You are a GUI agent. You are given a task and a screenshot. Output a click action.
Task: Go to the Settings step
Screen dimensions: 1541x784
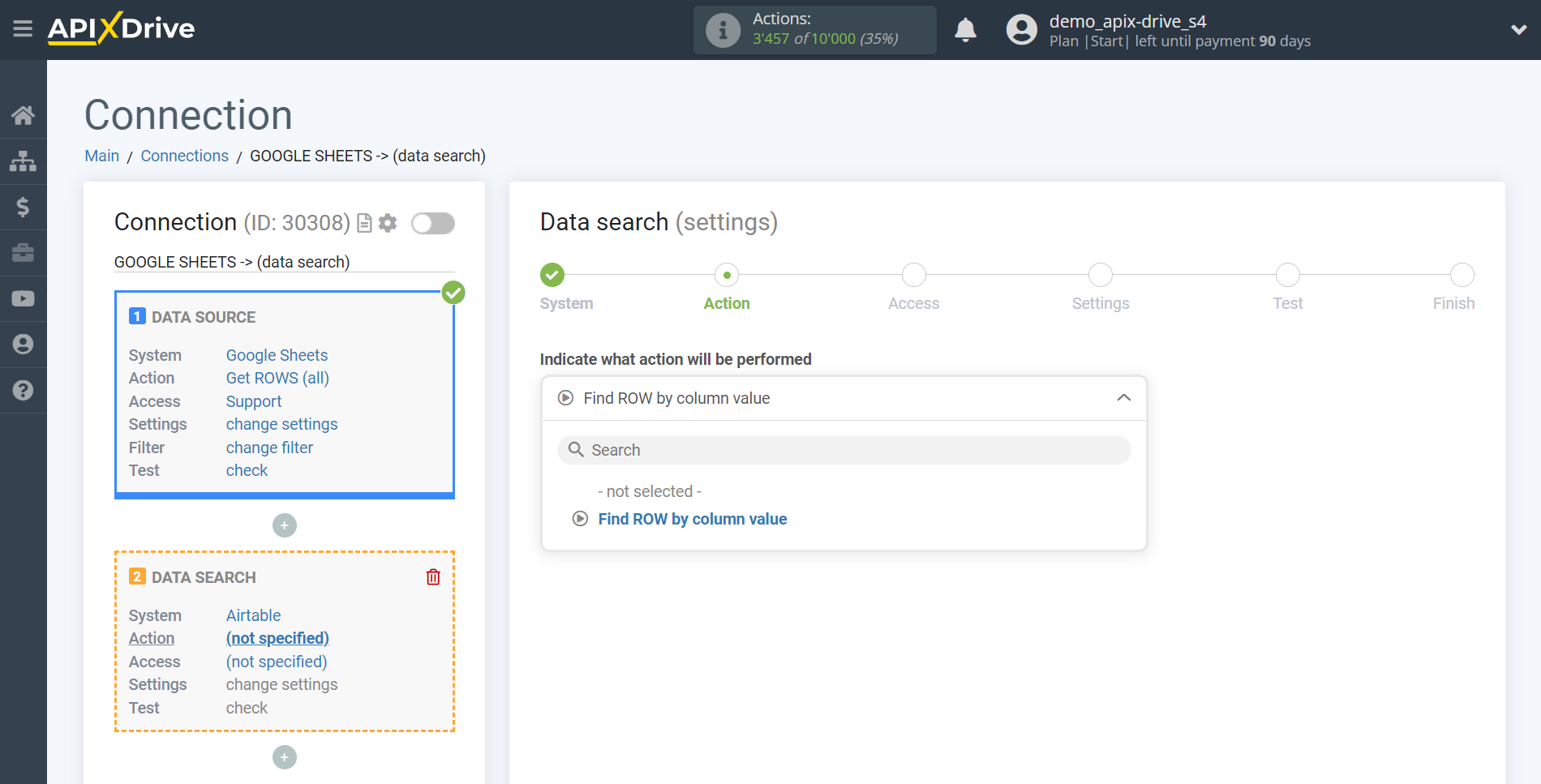tap(1101, 275)
